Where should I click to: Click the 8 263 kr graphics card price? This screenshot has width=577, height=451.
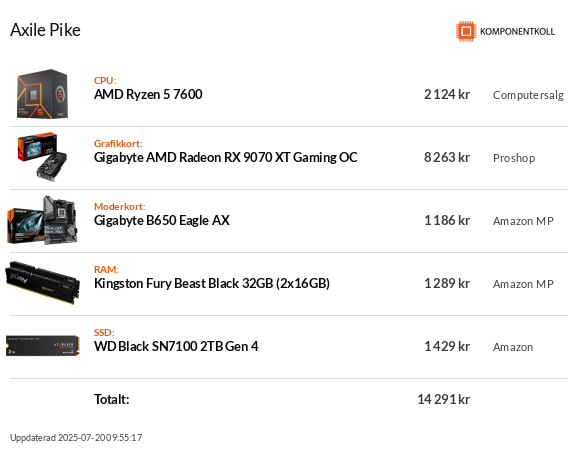[x=447, y=157]
